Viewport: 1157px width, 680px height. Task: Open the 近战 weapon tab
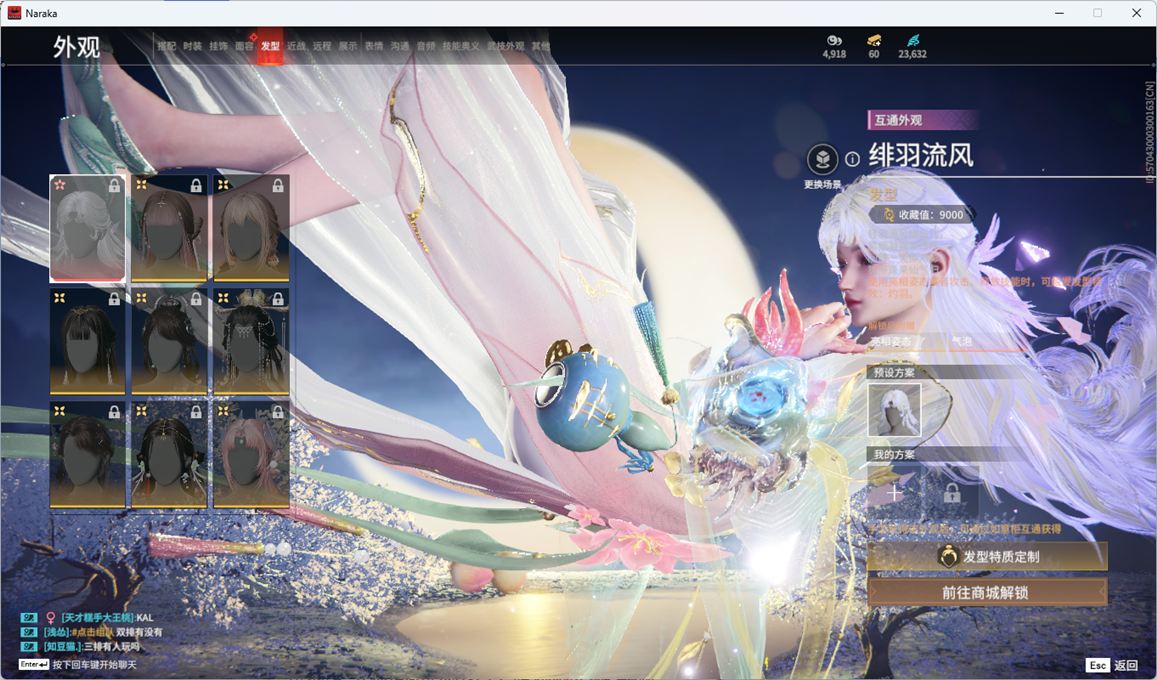[296, 46]
